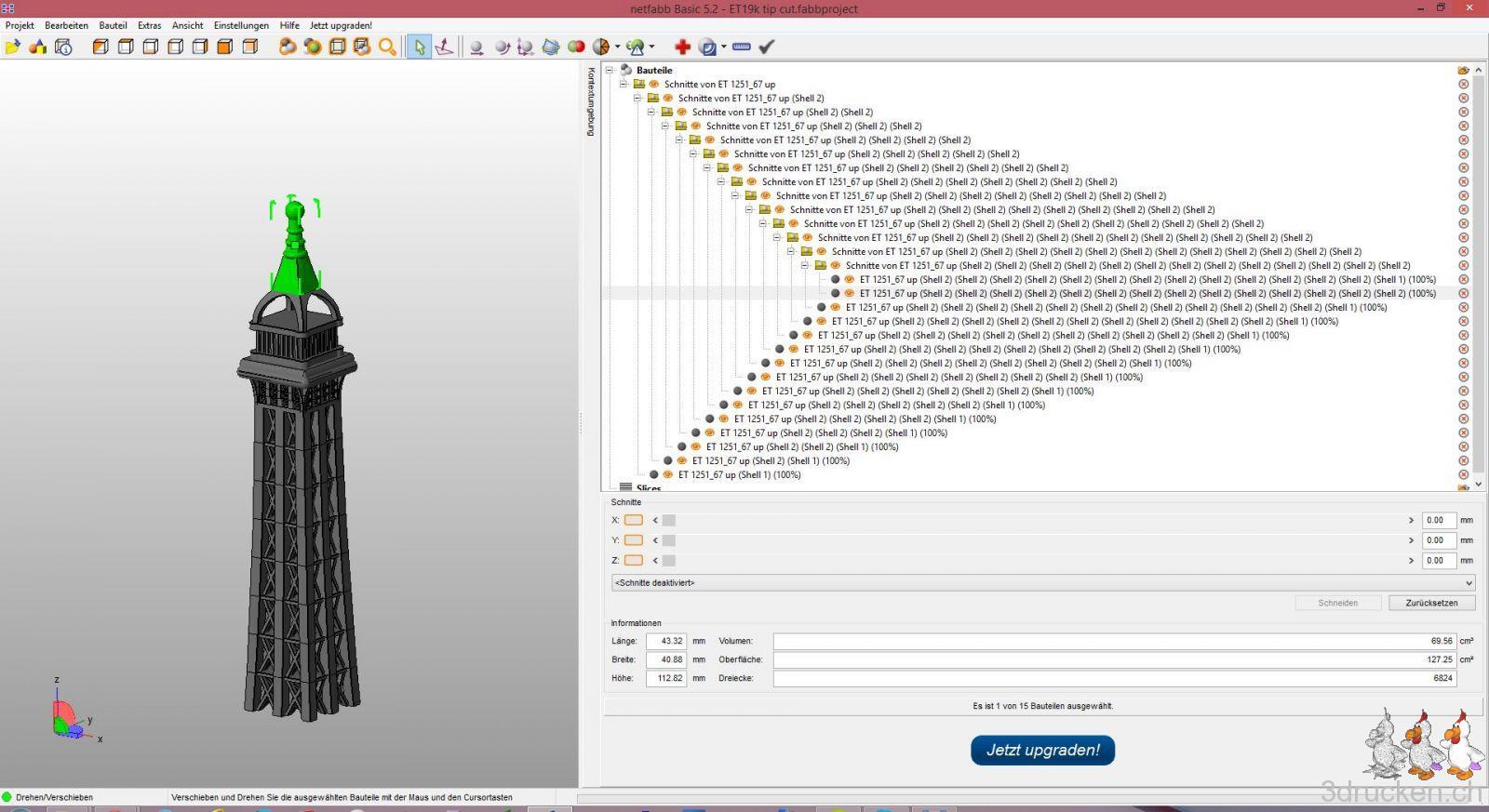The height and width of the screenshot is (812, 1489).
Task: Click the Y cut position slider handle
Action: pyautogui.click(x=669, y=540)
